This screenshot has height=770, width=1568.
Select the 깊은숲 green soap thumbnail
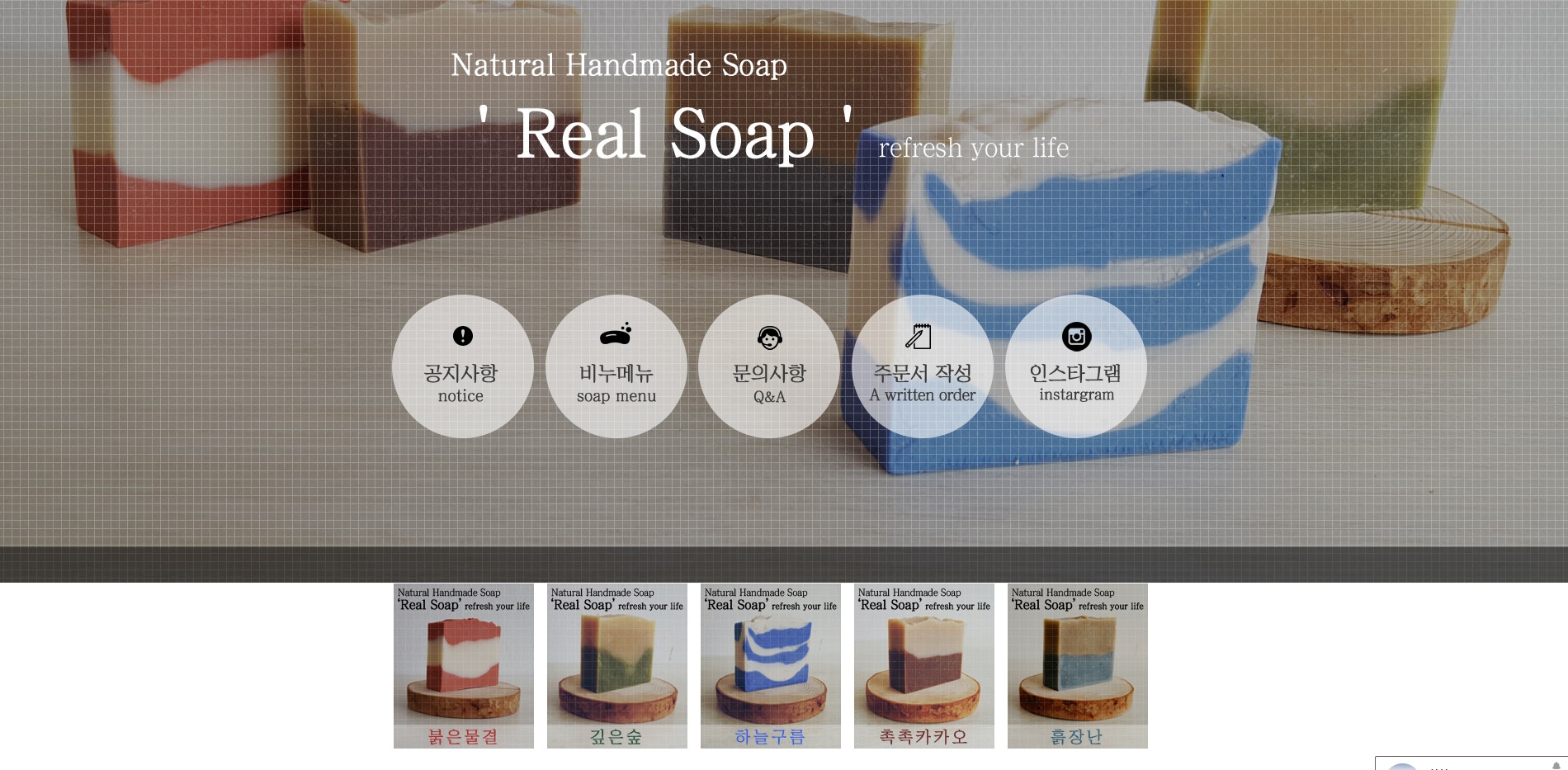pos(617,666)
